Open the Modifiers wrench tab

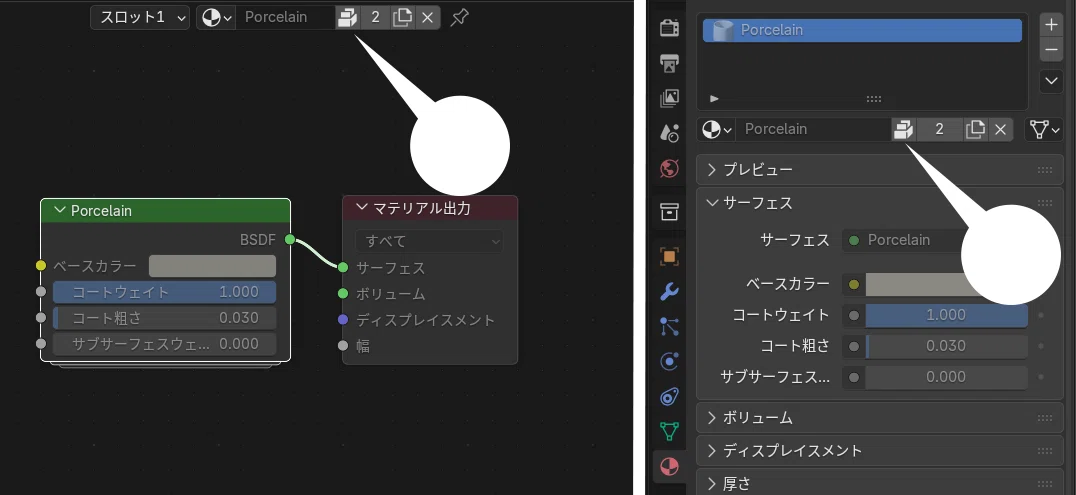click(669, 292)
